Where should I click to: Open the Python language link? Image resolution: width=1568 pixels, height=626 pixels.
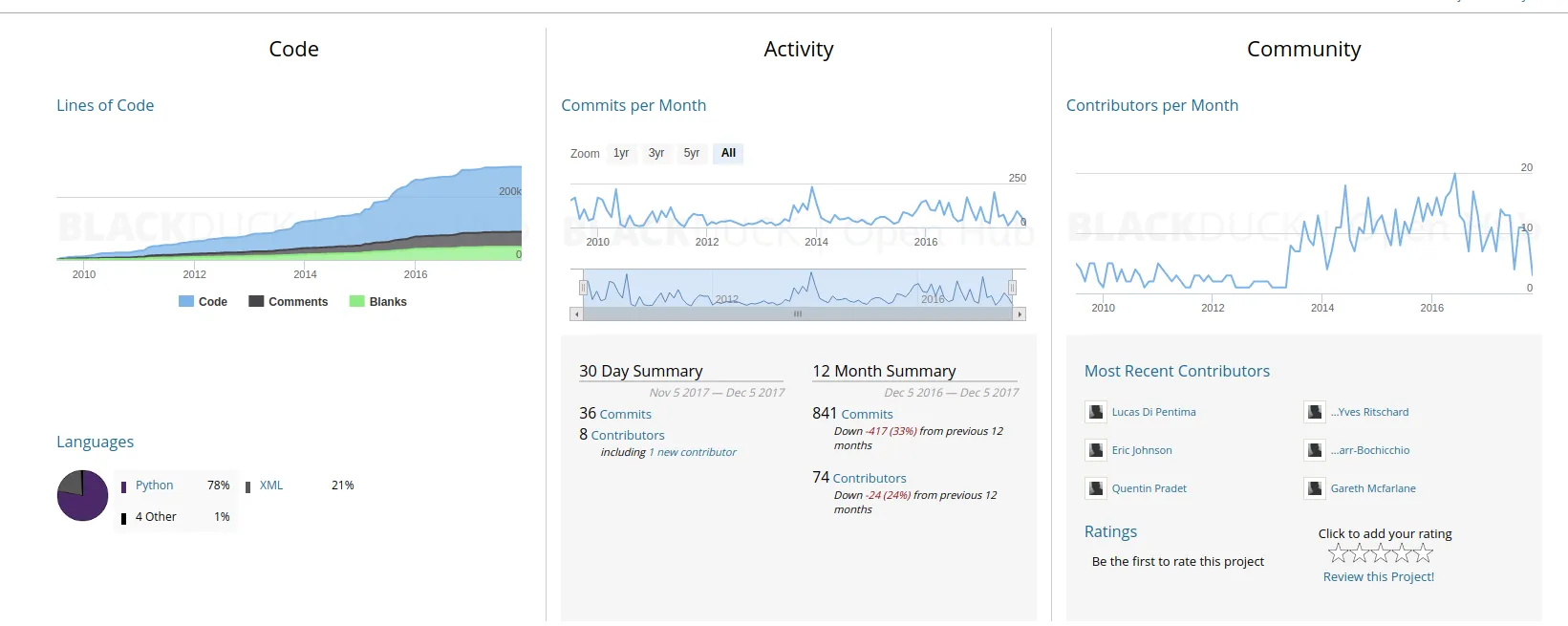coord(154,486)
